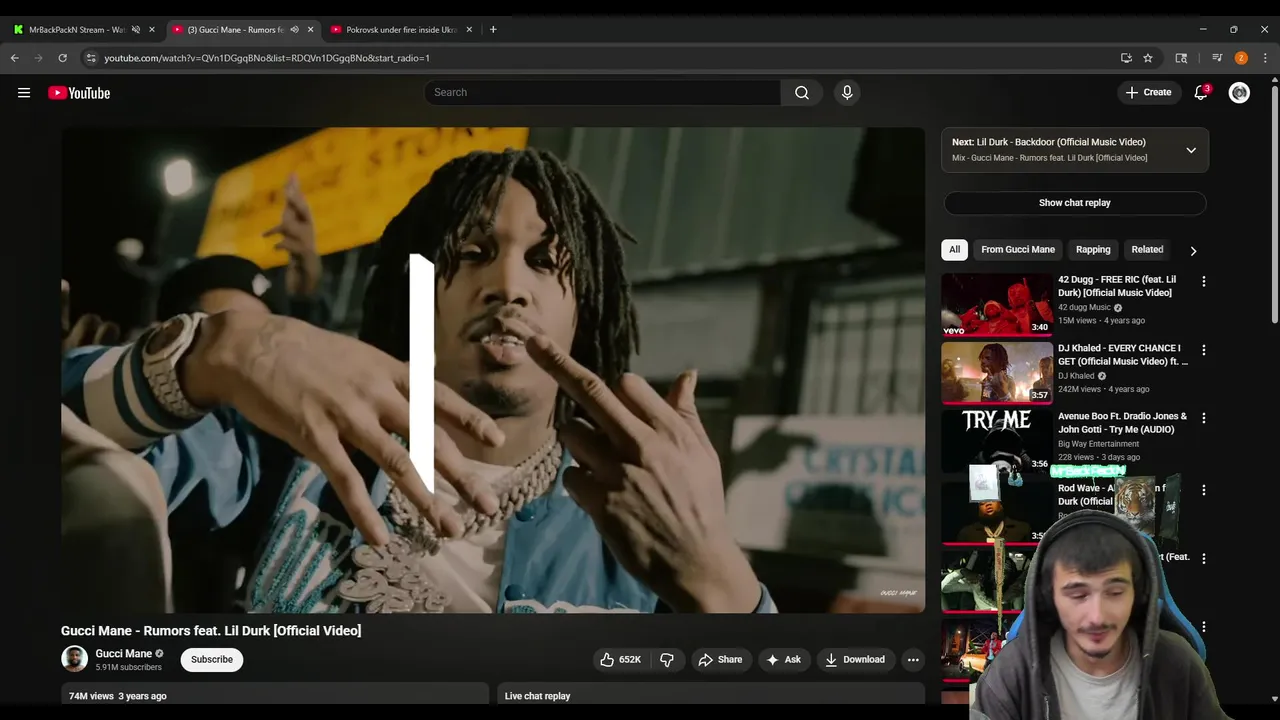Dislike the video with thumbs down

[667, 660]
